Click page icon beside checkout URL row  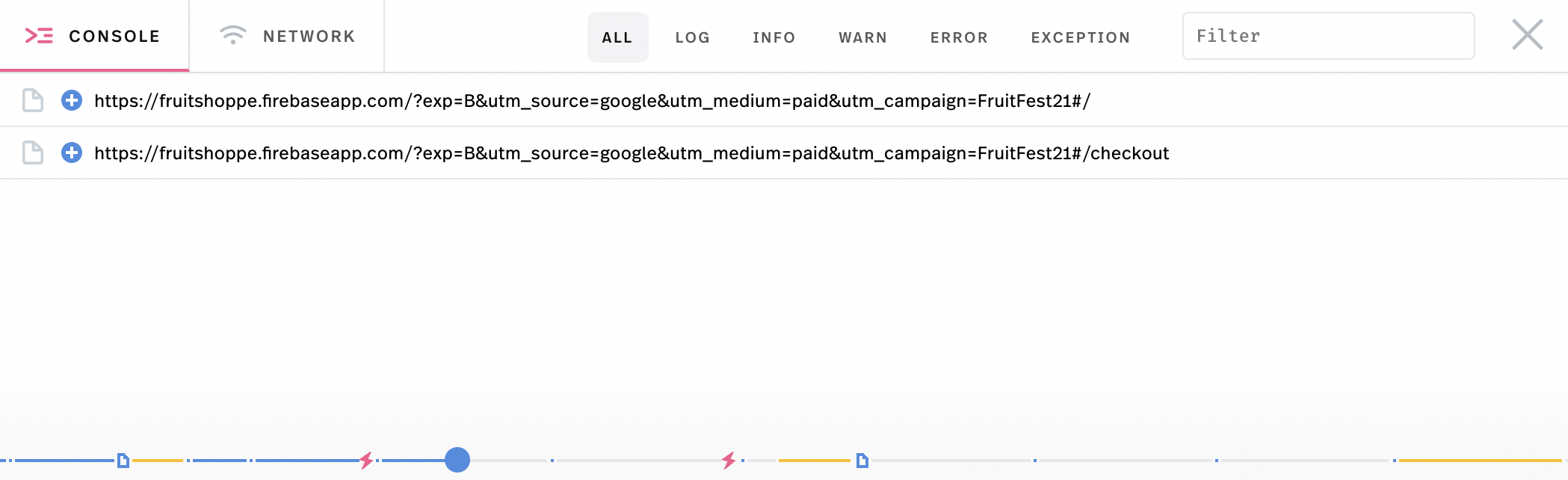[x=33, y=153]
